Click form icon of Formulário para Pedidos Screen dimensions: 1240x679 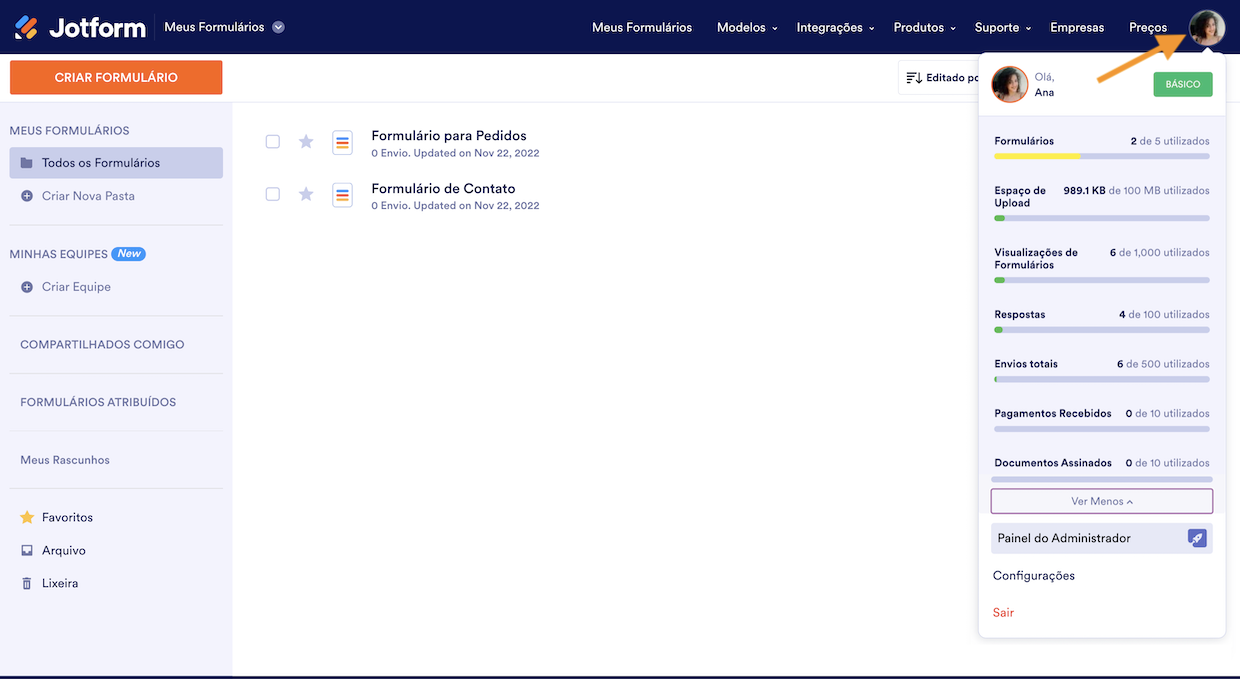point(343,143)
